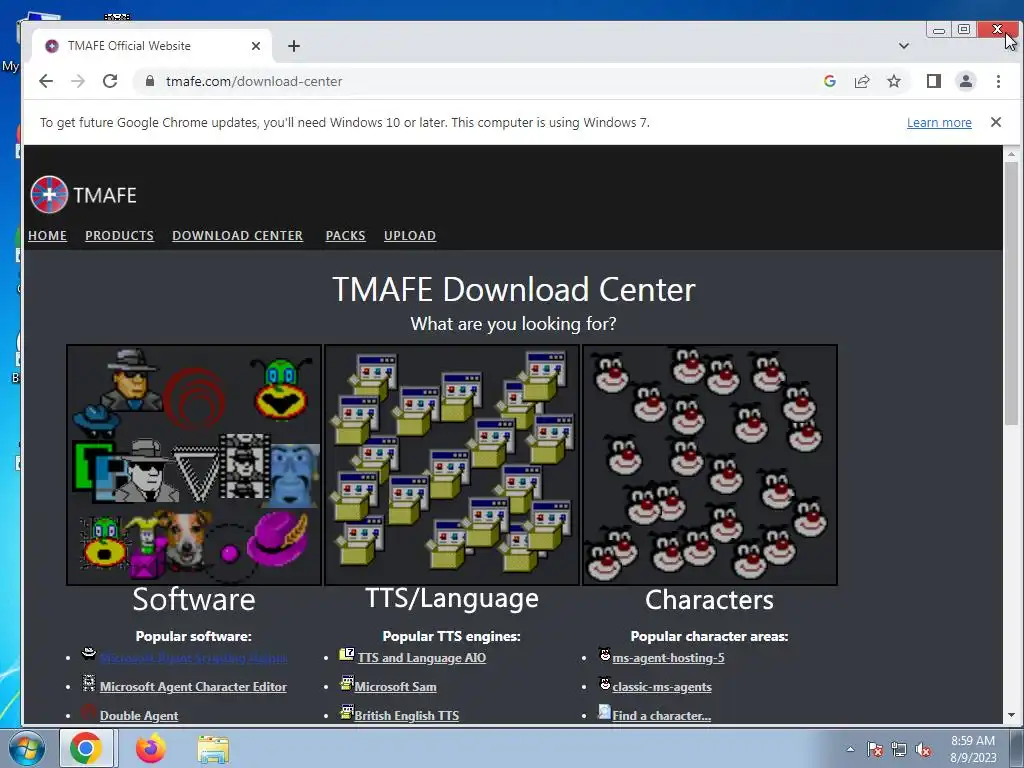The width and height of the screenshot is (1024, 768).
Task: Click the icon beside TTS and Language AIO
Action: pos(347,654)
